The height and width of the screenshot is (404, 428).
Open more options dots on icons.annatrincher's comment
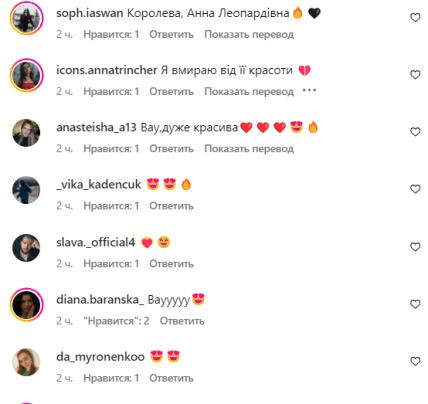click(x=309, y=90)
